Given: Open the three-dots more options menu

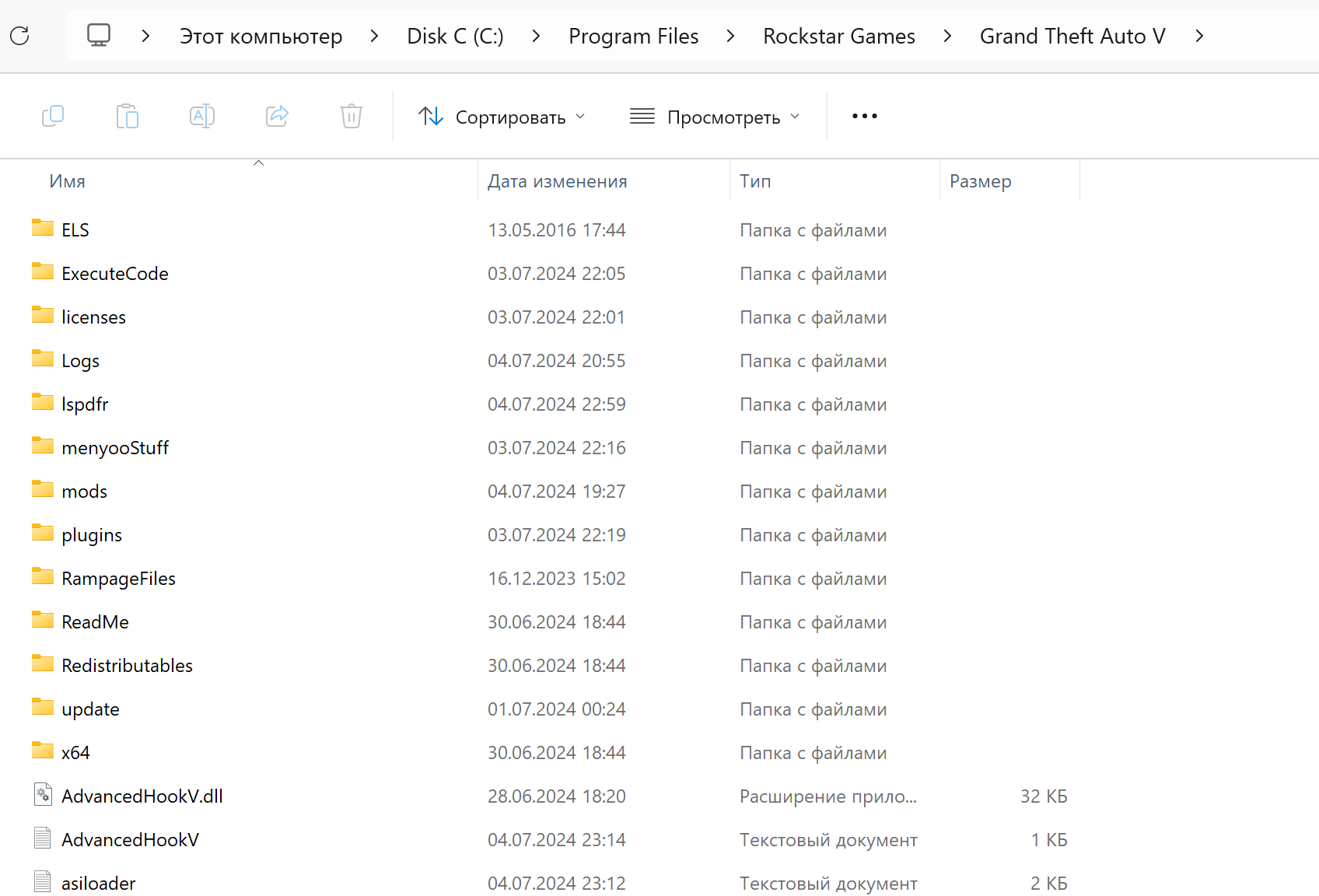Looking at the screenshot, I should coord(864,117).
